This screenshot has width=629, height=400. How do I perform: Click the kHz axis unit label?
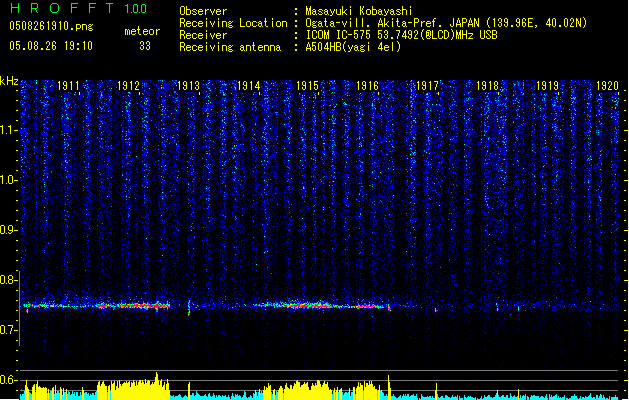pos(9,81)
